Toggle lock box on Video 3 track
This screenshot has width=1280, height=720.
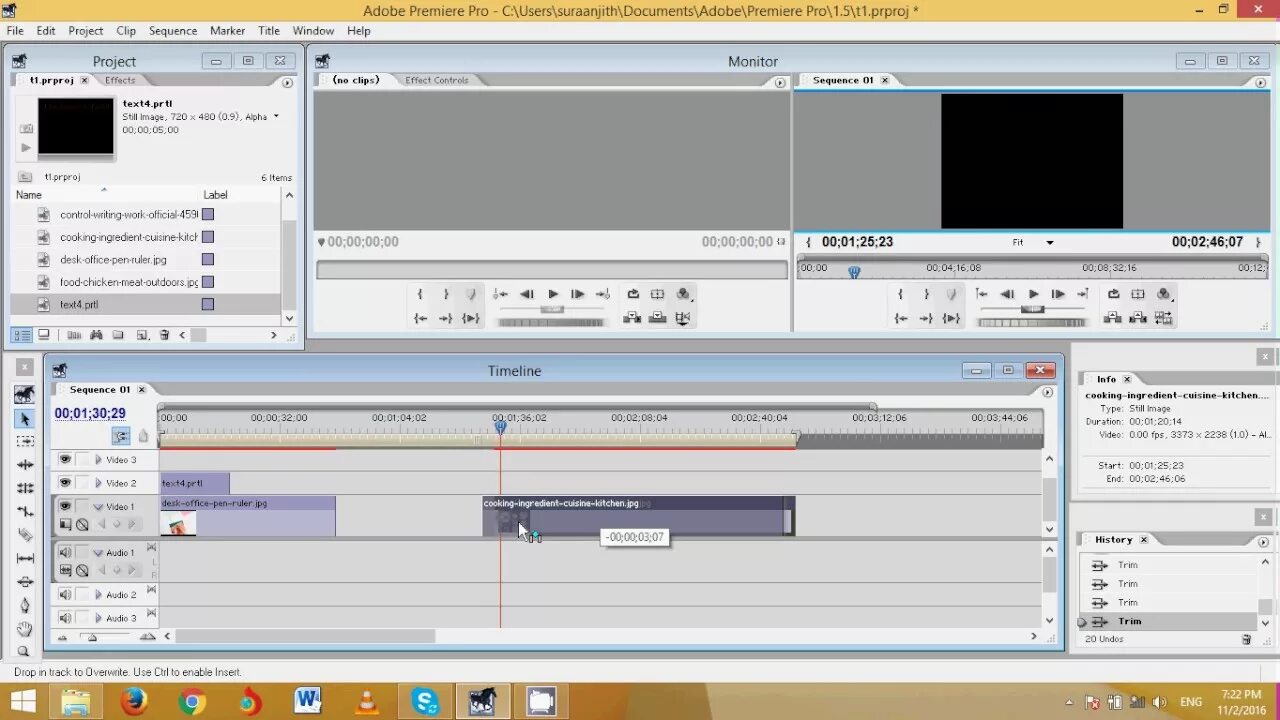(x=82, y=460)
